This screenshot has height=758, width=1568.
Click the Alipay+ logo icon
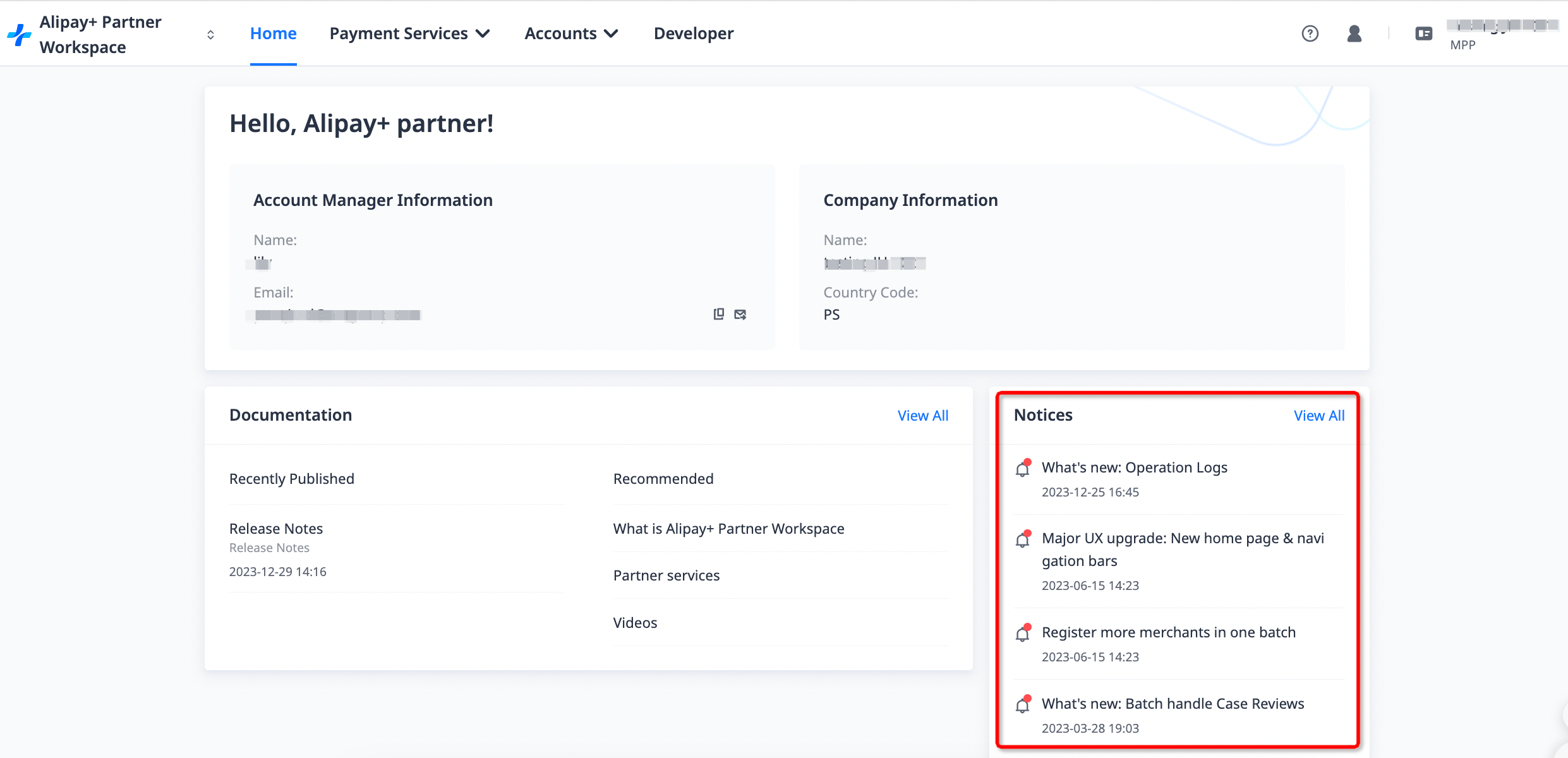click(x=19, y=34)
